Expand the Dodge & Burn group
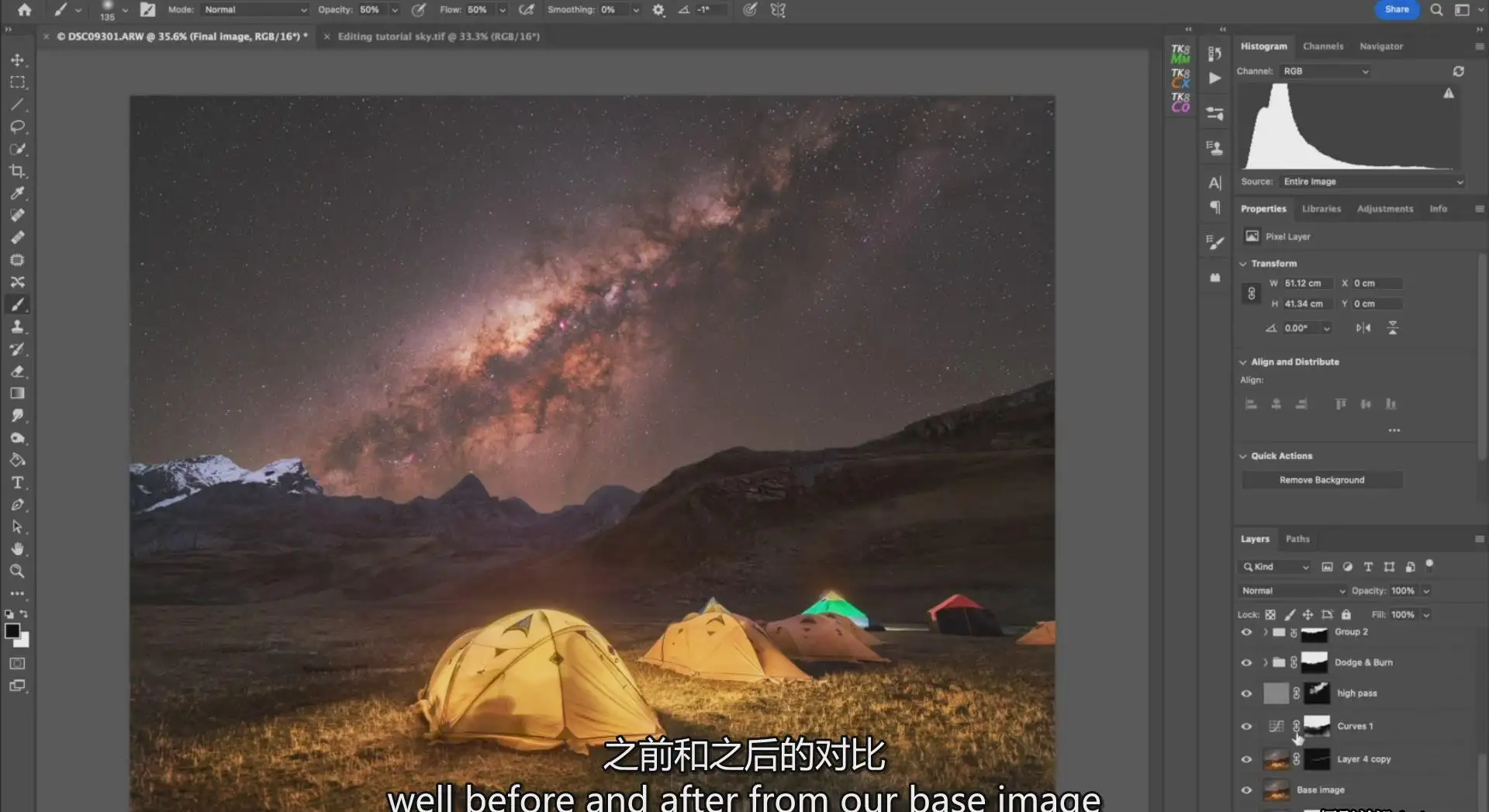Viewport: 1489px width, 812px height. click(1265, 663)
